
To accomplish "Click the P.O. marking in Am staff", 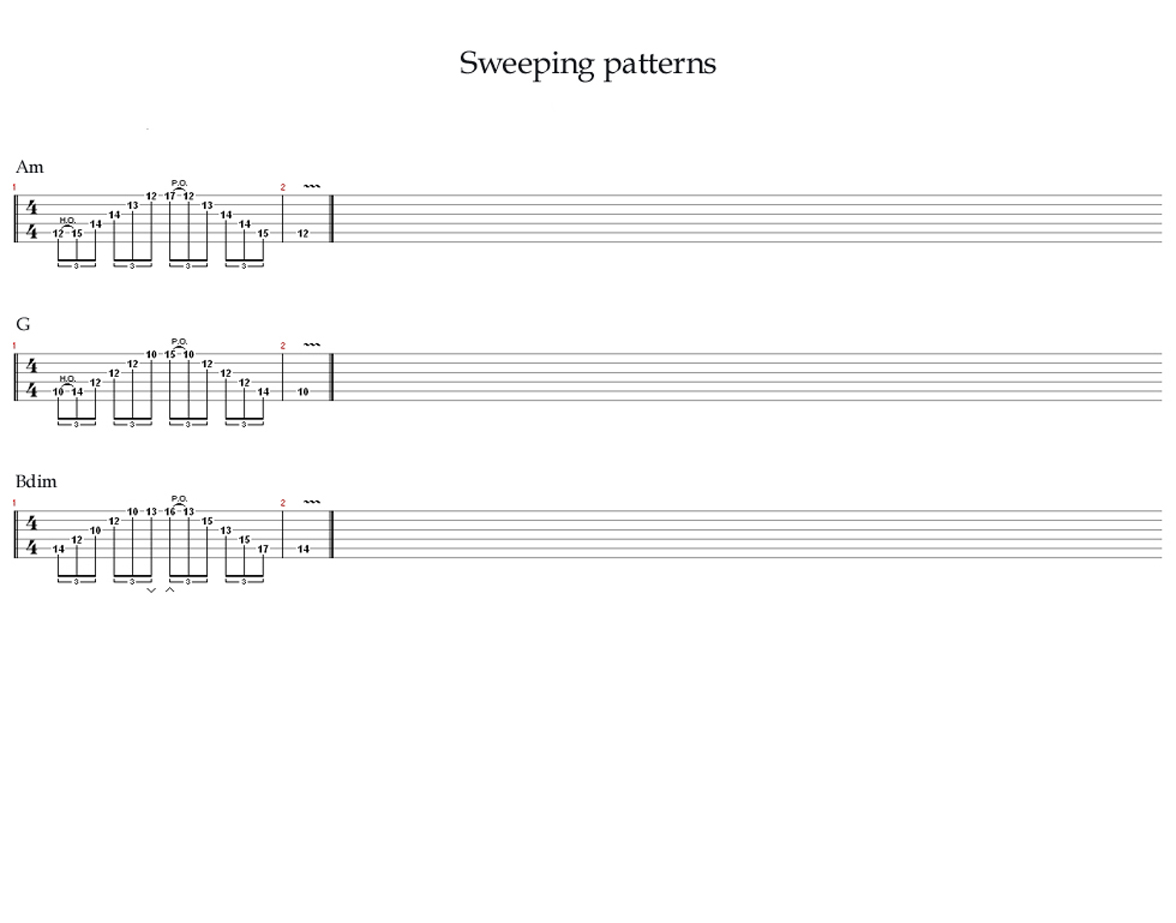I will click(179, 183).
